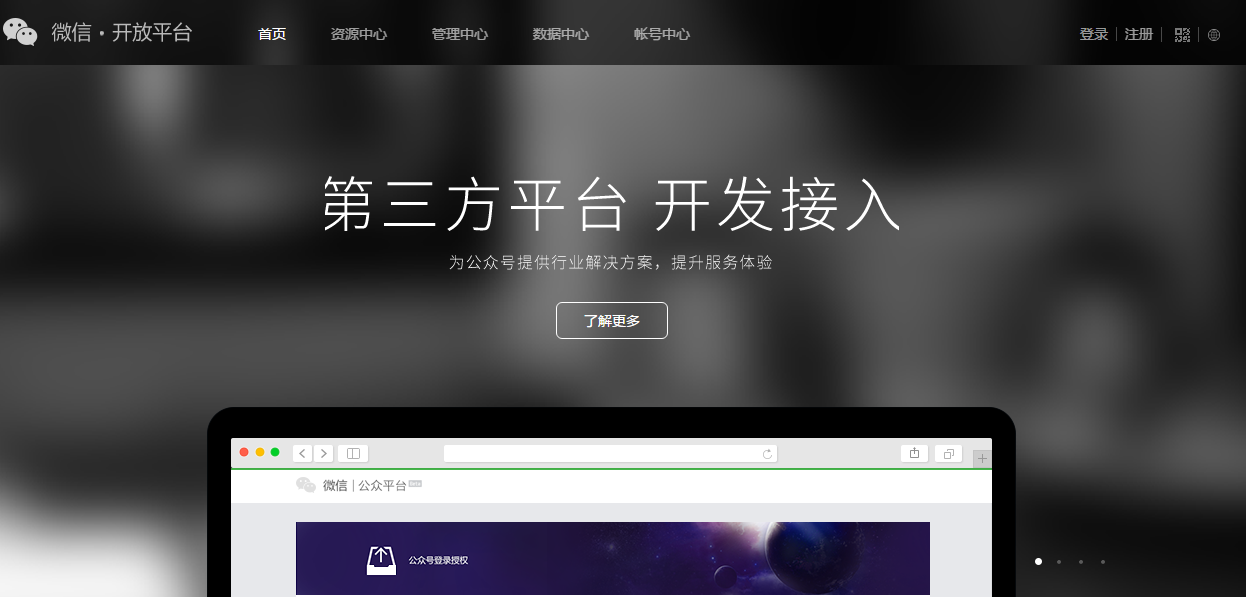Open the 资源中心 menu item
The width and height of the screenshot is (1246, 597).
[359, 34]
